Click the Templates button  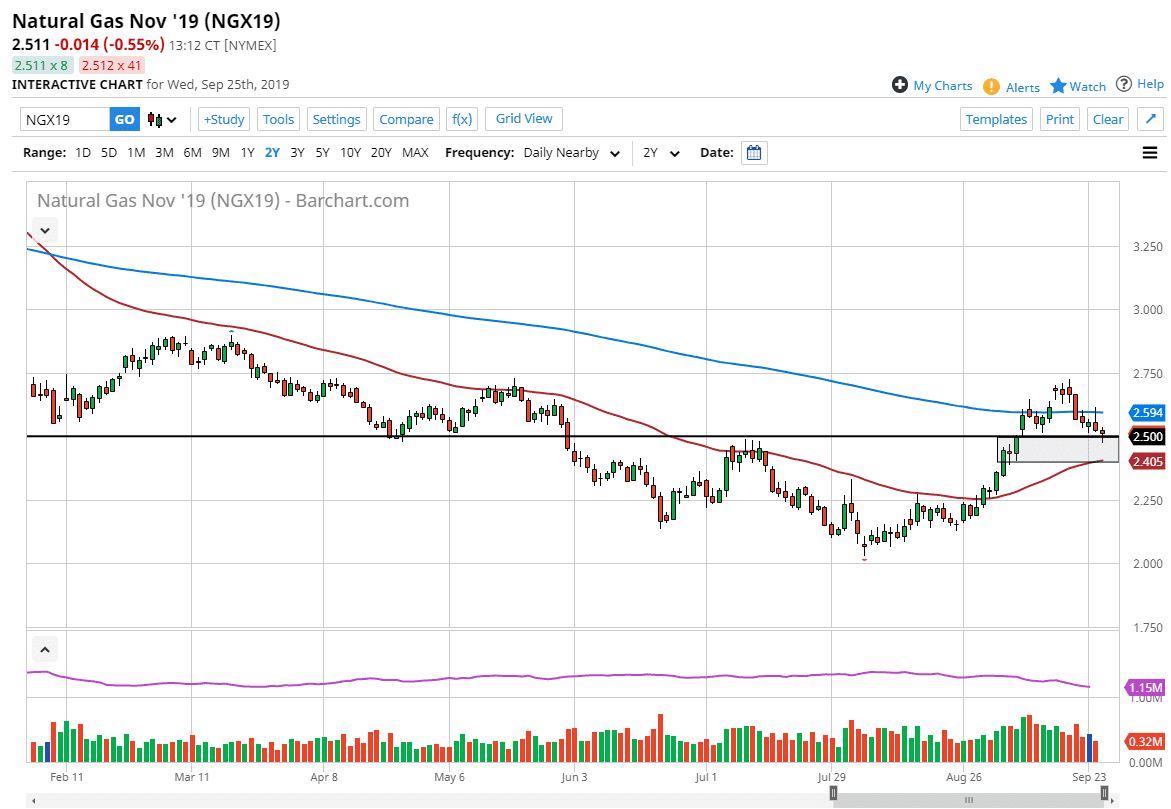tap(996, 119)
